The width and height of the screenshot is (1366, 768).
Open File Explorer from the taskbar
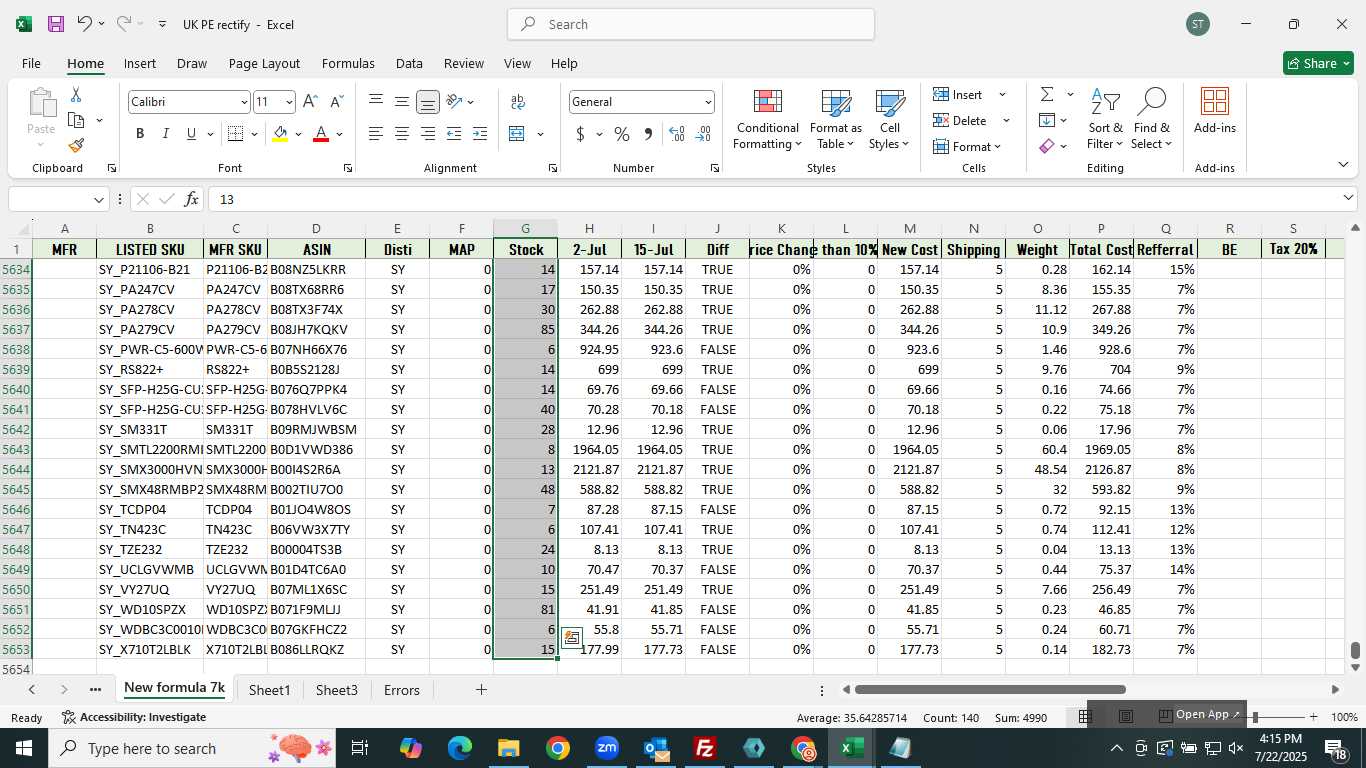509,748
